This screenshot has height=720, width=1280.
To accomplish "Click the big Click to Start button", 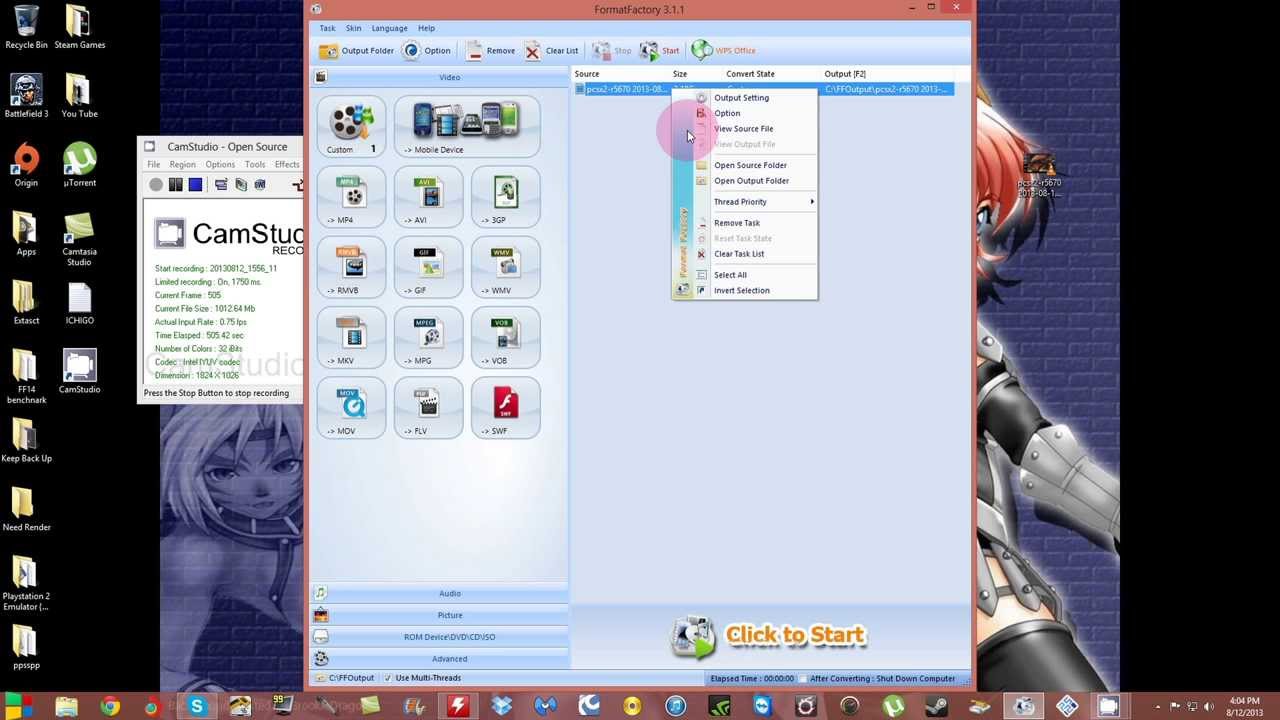I will (768, 637).
